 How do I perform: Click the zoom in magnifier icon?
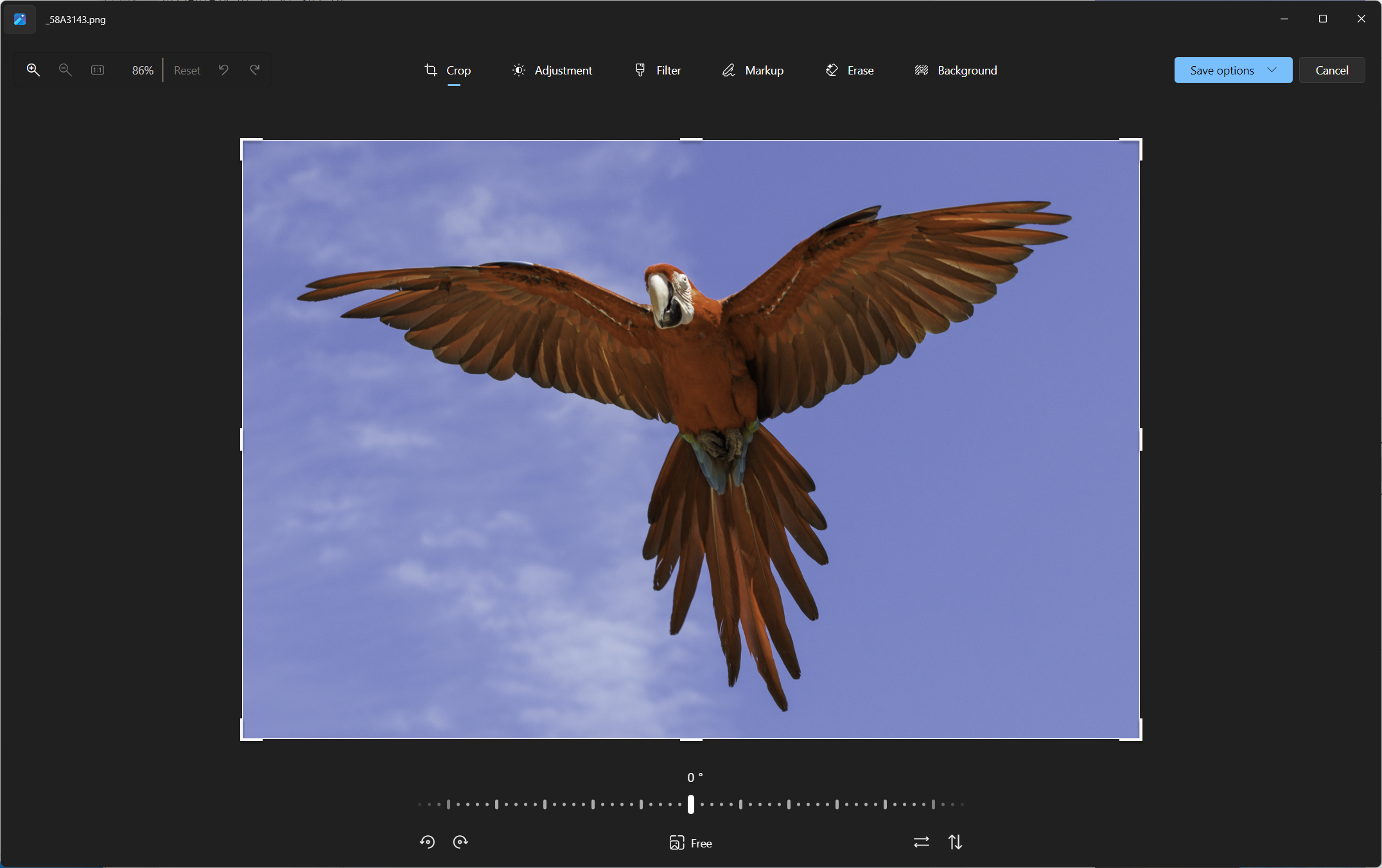[x=33, y=70]
